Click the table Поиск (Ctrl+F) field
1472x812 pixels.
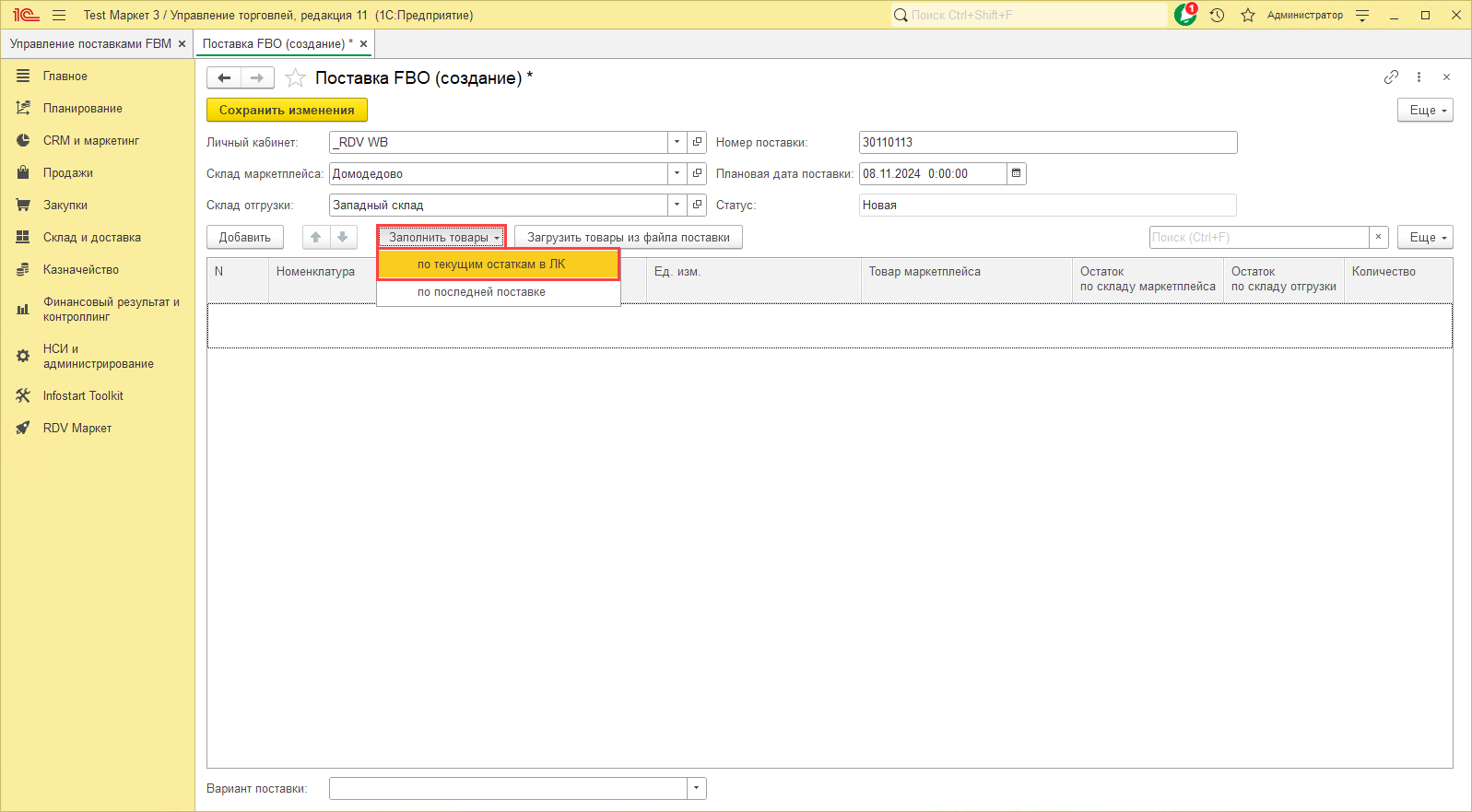click(1259, 237)
